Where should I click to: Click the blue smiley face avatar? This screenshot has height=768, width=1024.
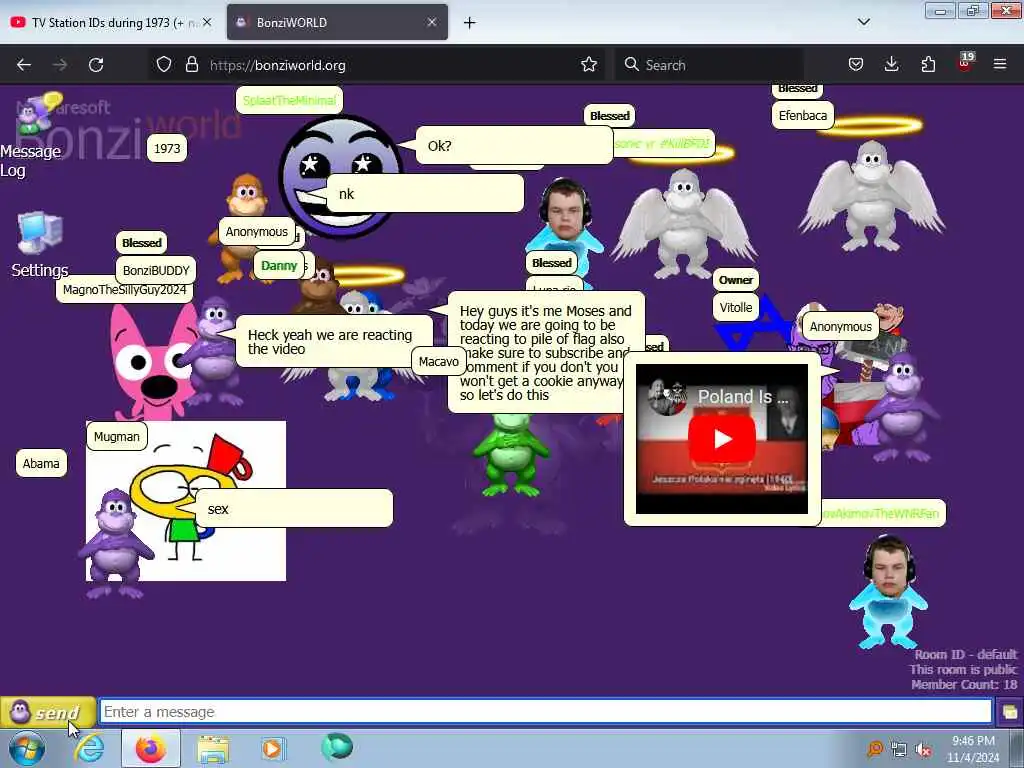click(x=340, y=176)
